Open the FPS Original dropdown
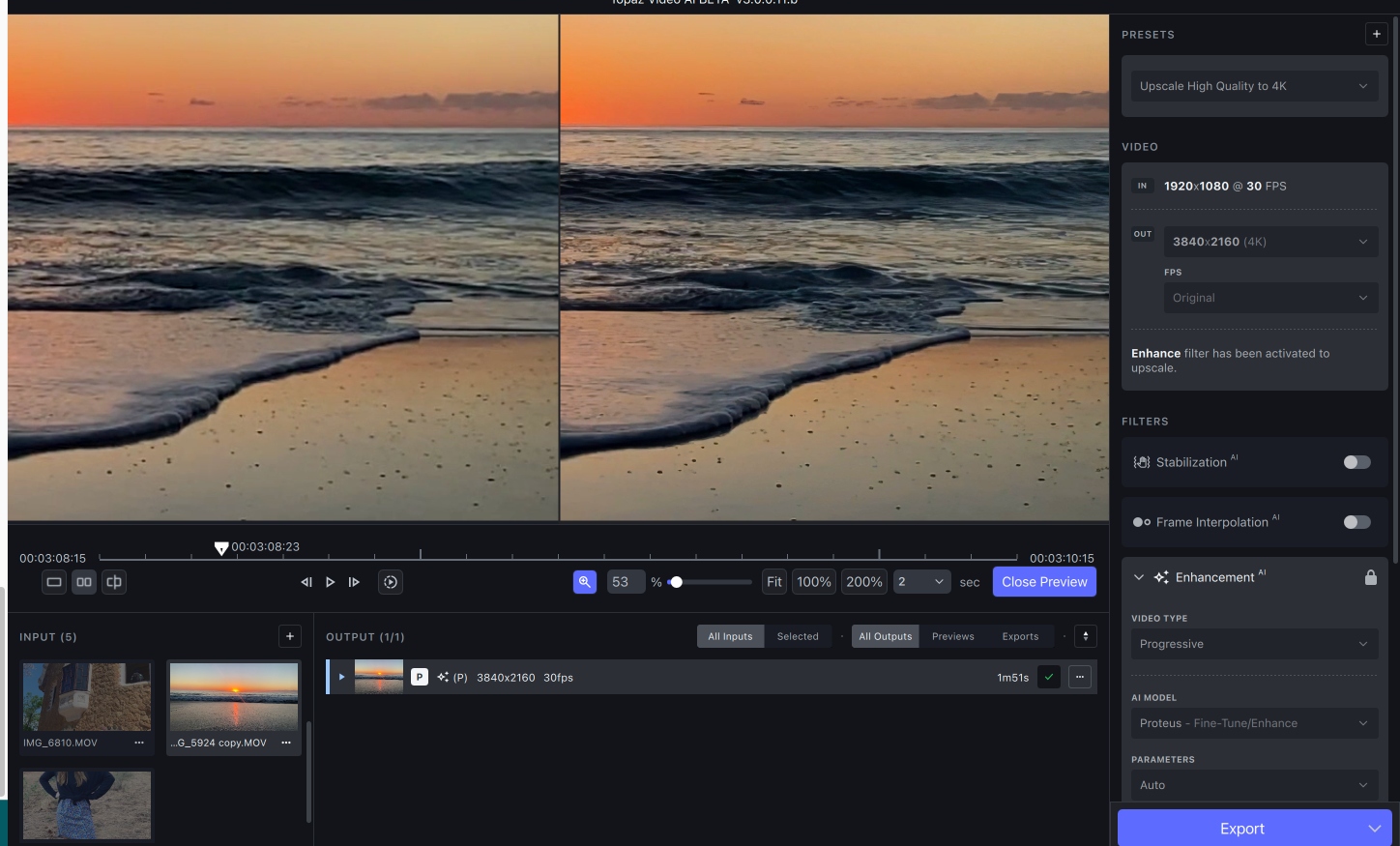The image size is (1400, 846). pyautogui.click(x=1270, y=298)
